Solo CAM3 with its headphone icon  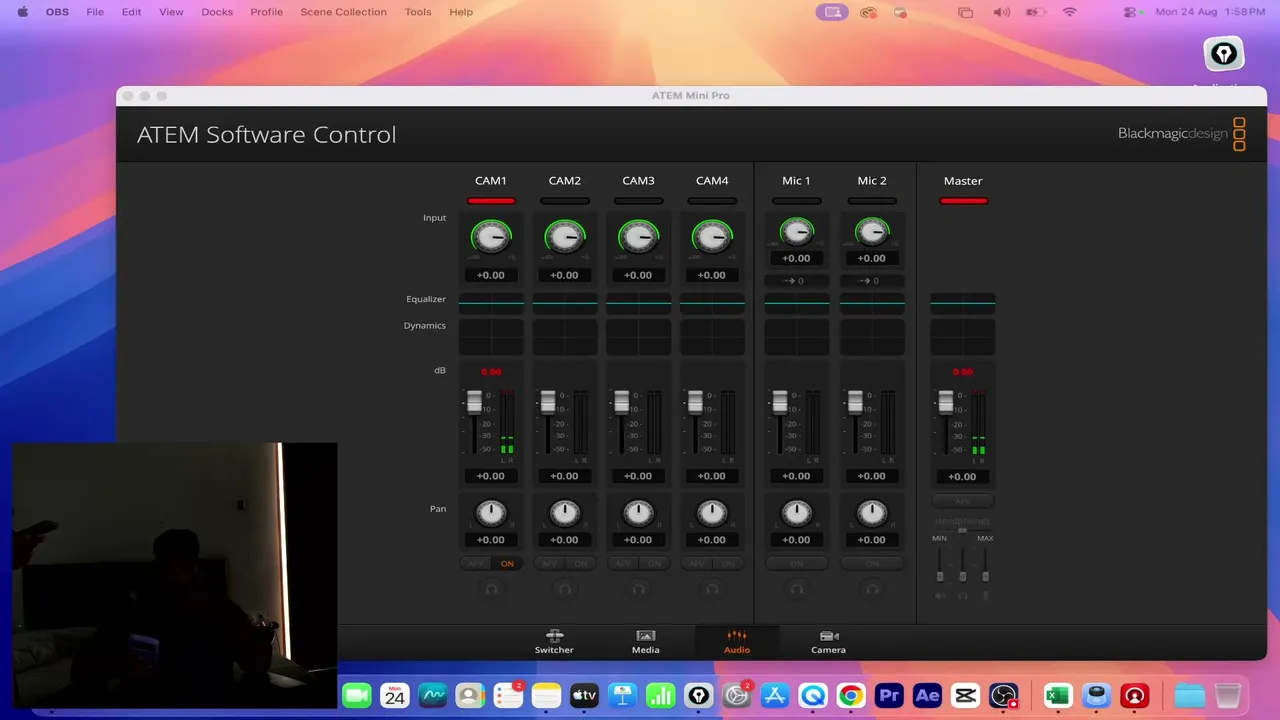[638, 589]
